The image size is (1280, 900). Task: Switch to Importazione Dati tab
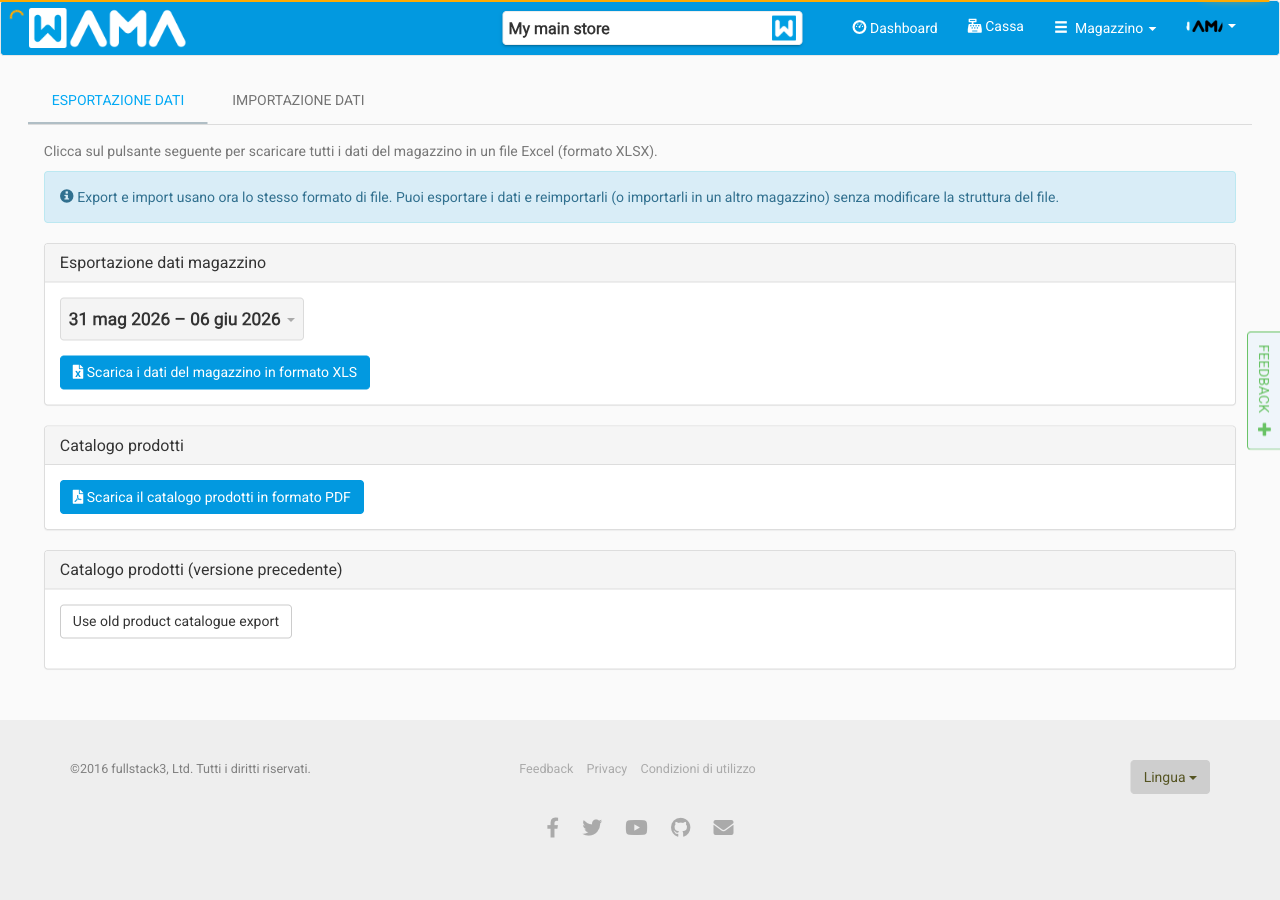tap(298, 100)
